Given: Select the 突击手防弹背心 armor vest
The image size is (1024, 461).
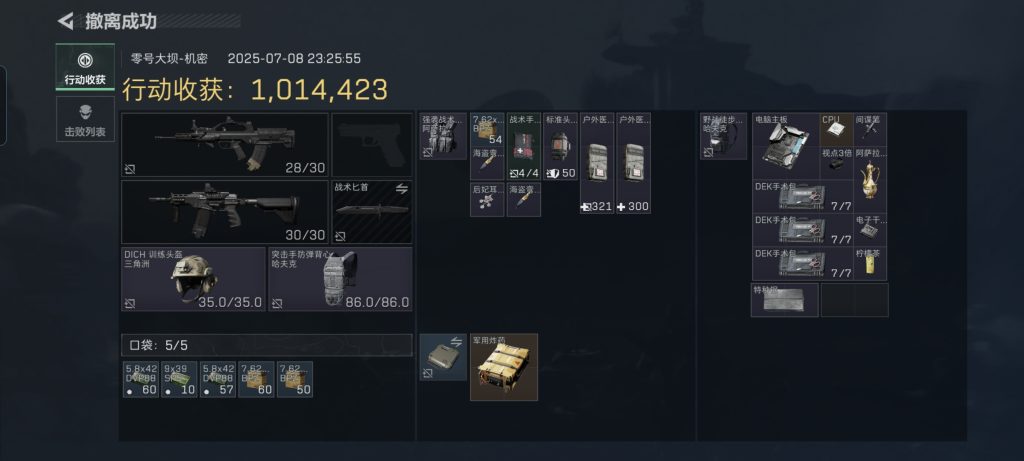Looking at the screenshot, I should click(340, 279).
